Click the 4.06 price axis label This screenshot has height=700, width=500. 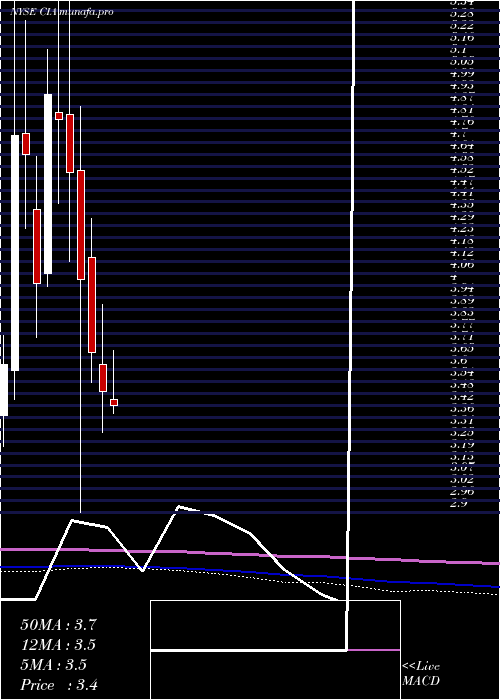tap(462, 265)
